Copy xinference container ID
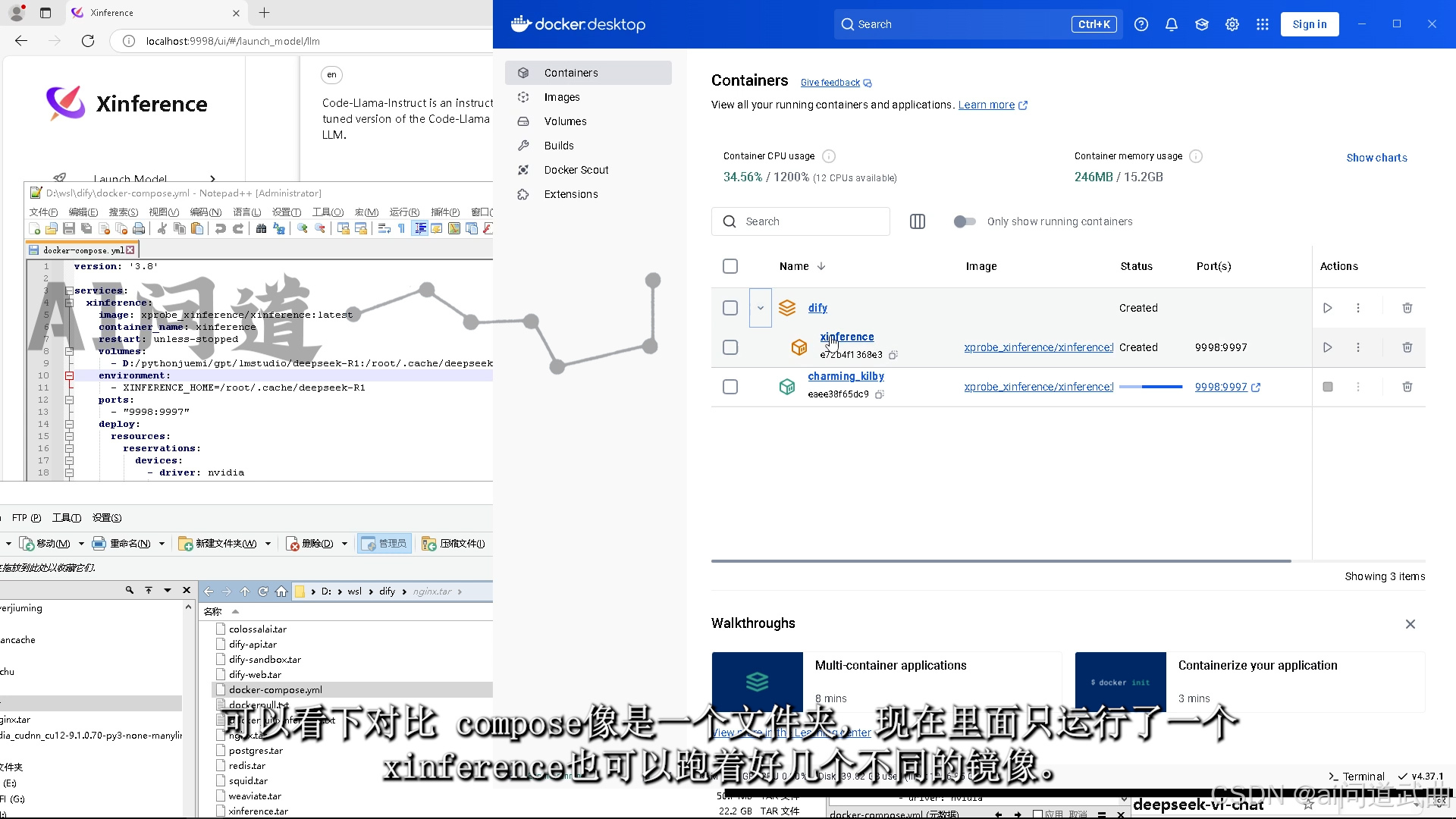This screenshot has width=1456, height=819. [893, 355]
